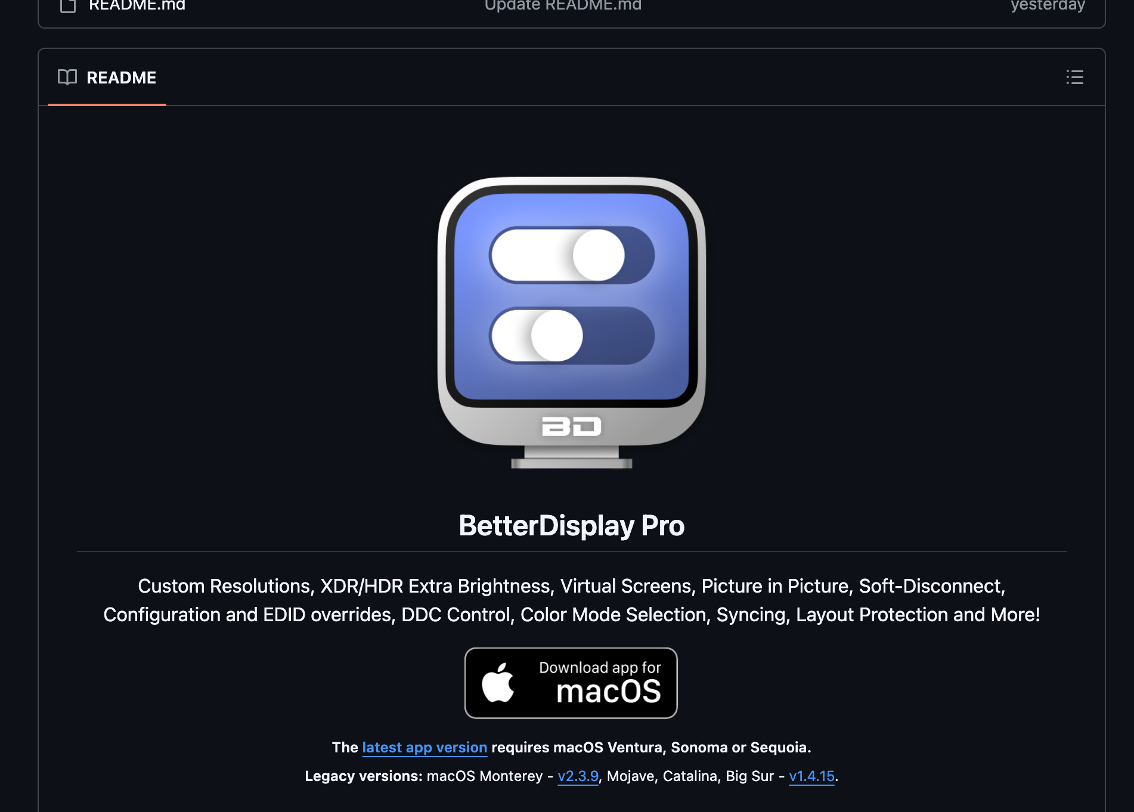This screenshot has width=1134, height=812.
Task: Open the README.md file name
Action: click(x=137, y=6)
